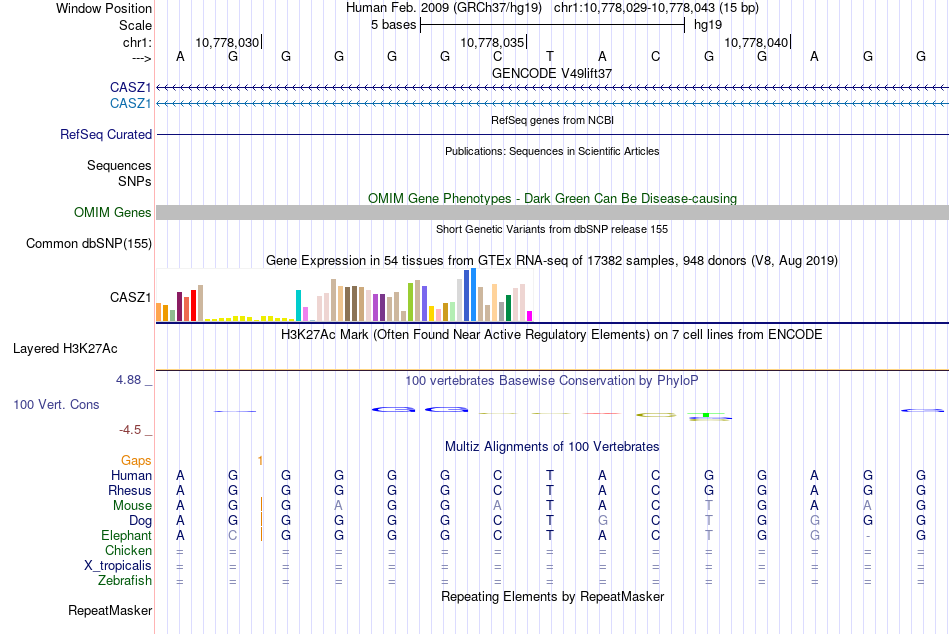Click the 4.88 PhyloP upper scale value
The width and height of the screenshot is (950, 634).
(x=128, y=380)
